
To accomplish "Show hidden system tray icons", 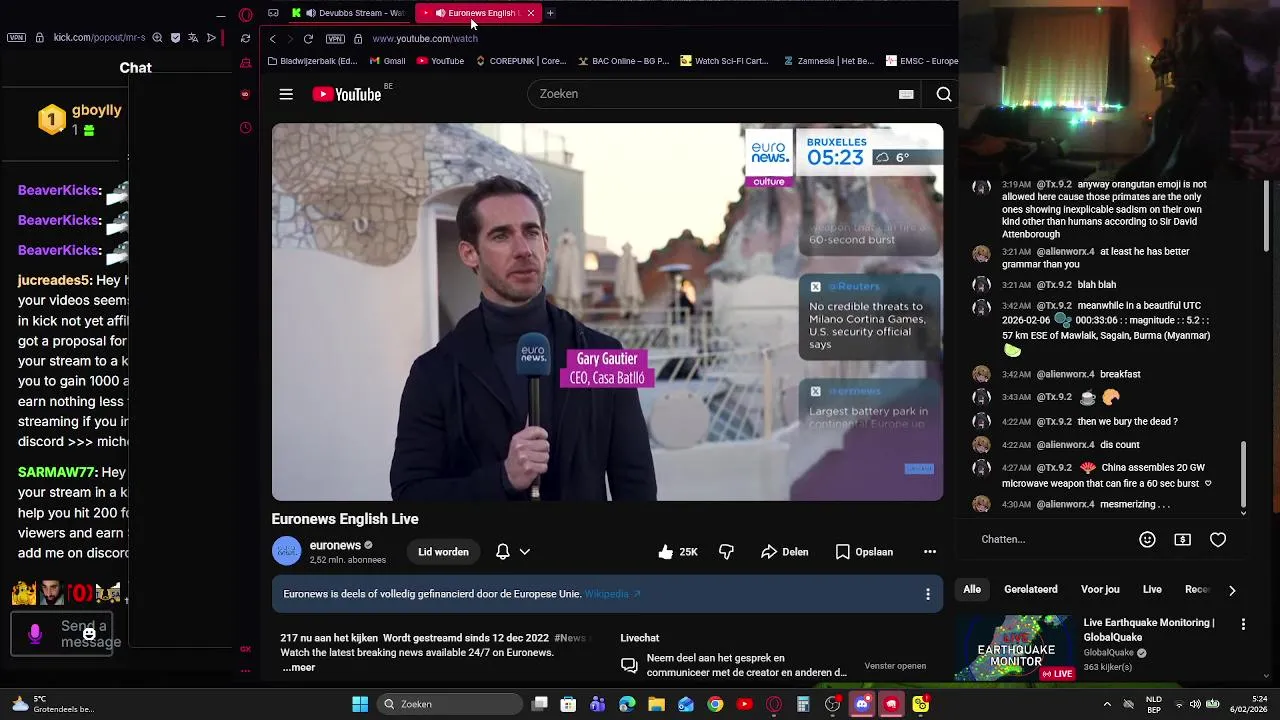I will click(x=1107, y=704).
